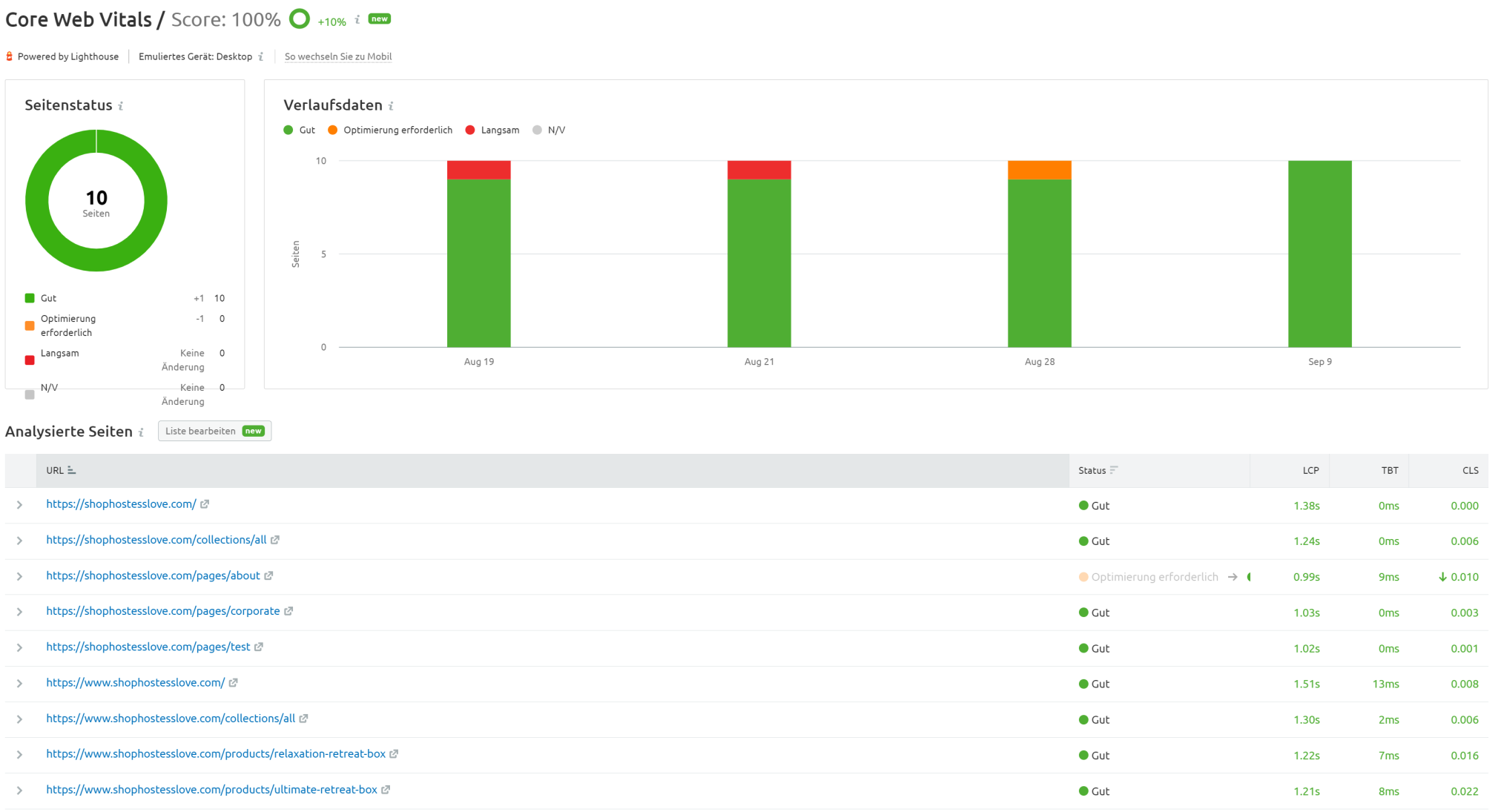Click info icon beside Verlaufsdaten heading
The height and width of the screenshot is (812, 1498).
[x=391, y=106]
